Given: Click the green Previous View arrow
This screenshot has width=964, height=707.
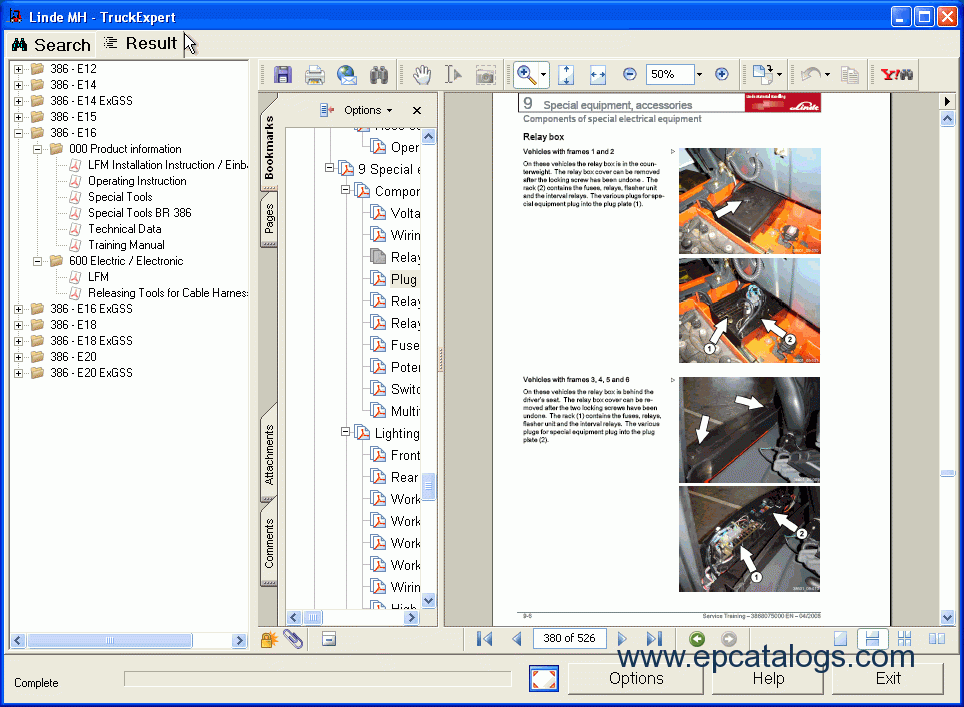Looking at the screenshot, I should (697, 639).
